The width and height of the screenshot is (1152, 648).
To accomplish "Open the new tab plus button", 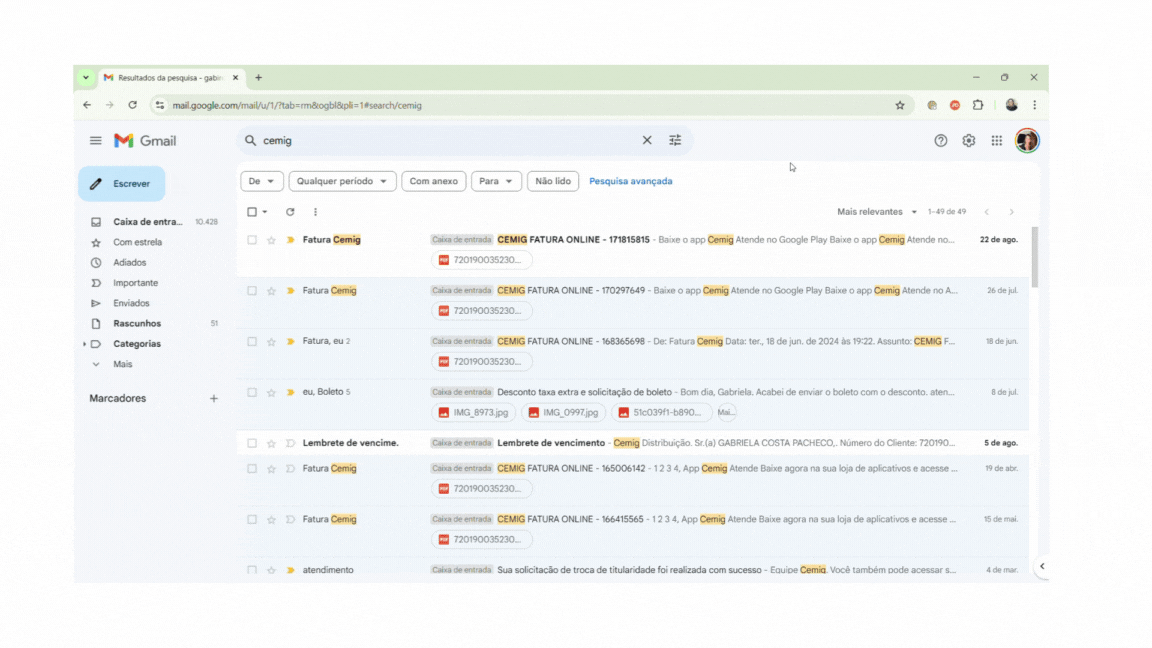I will 259,77.
